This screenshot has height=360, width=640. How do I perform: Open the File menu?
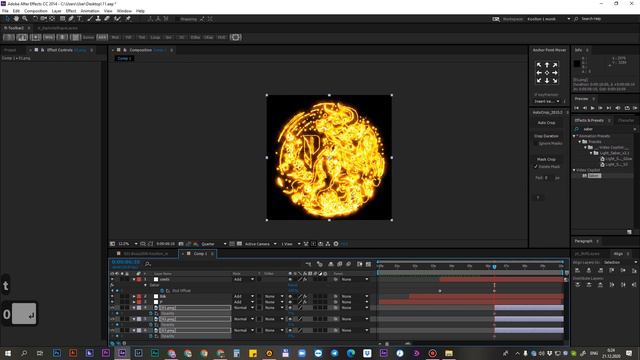point(5,11)
